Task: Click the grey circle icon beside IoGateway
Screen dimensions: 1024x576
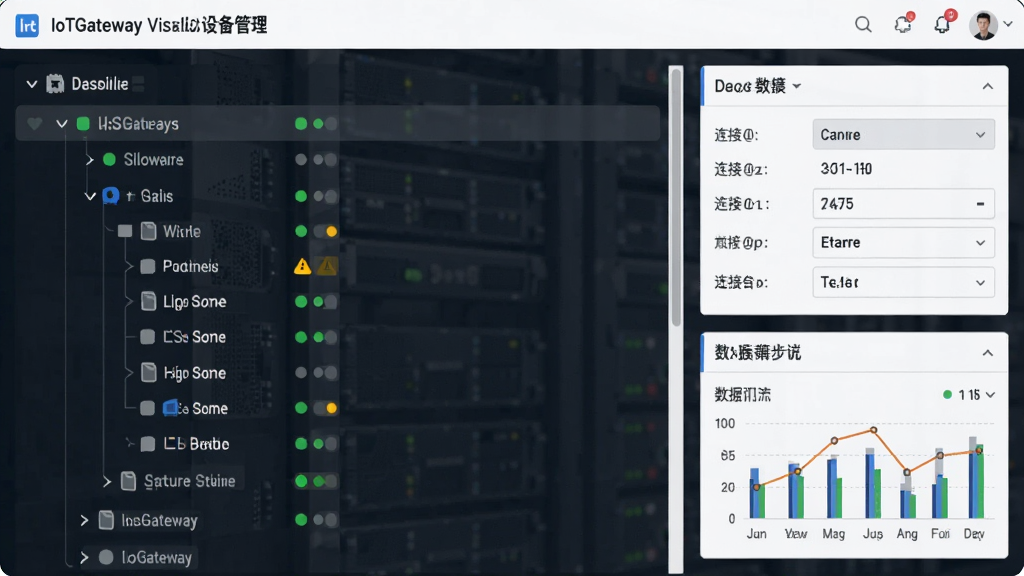Action: (106, 557)
